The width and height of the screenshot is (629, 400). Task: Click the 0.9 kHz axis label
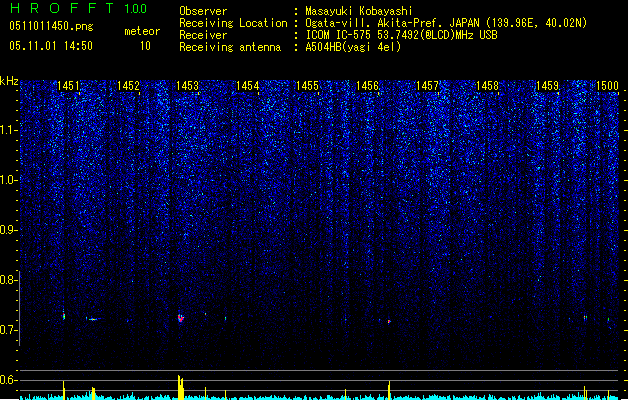[x=8, y=230]
